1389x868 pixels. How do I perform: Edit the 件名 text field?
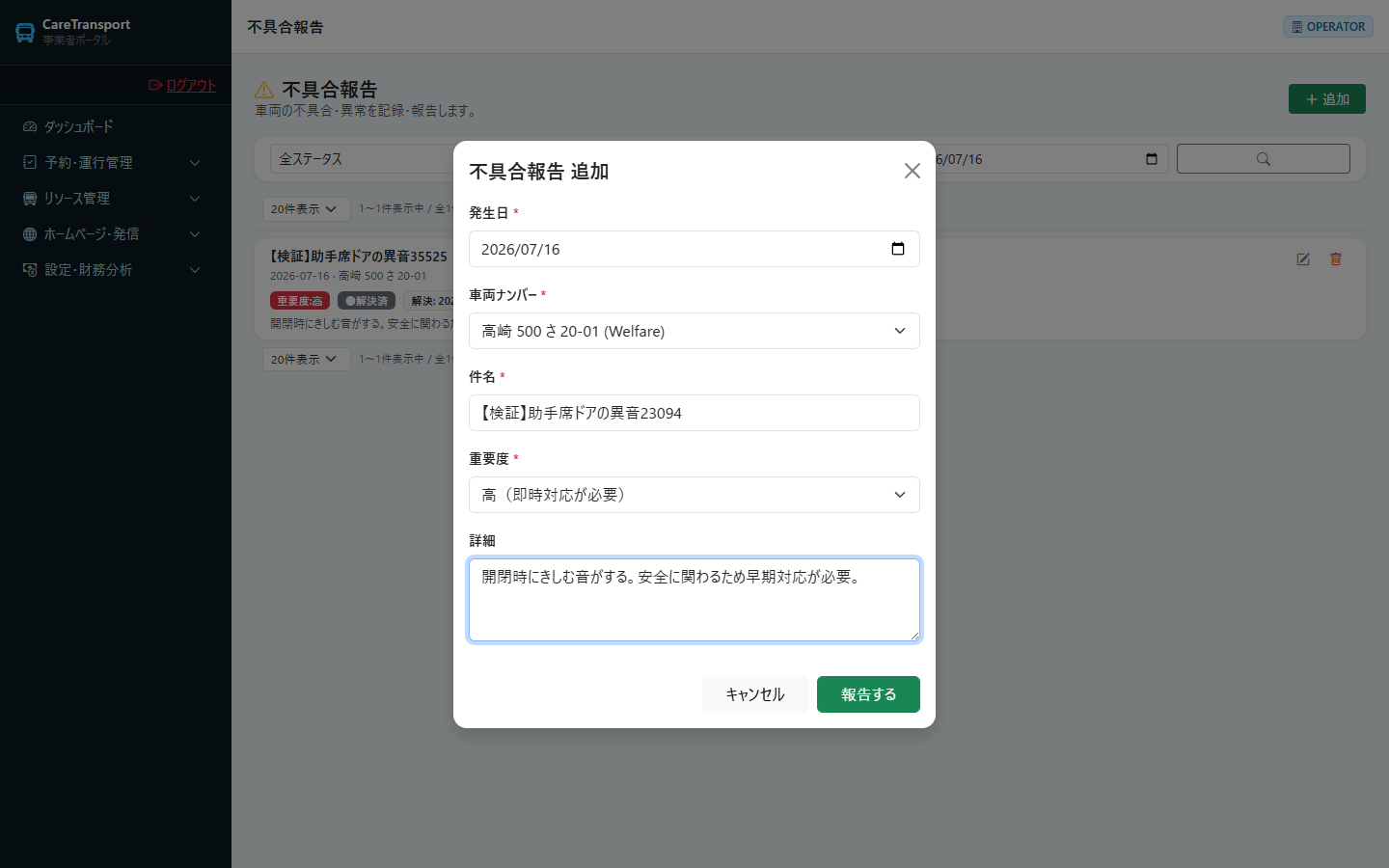(694, 413)
